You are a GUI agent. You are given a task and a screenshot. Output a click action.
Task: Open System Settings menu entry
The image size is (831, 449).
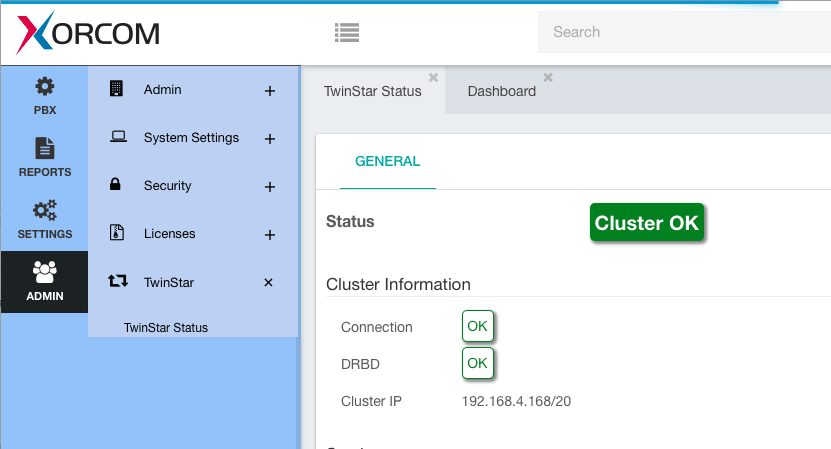pos(191,138)
